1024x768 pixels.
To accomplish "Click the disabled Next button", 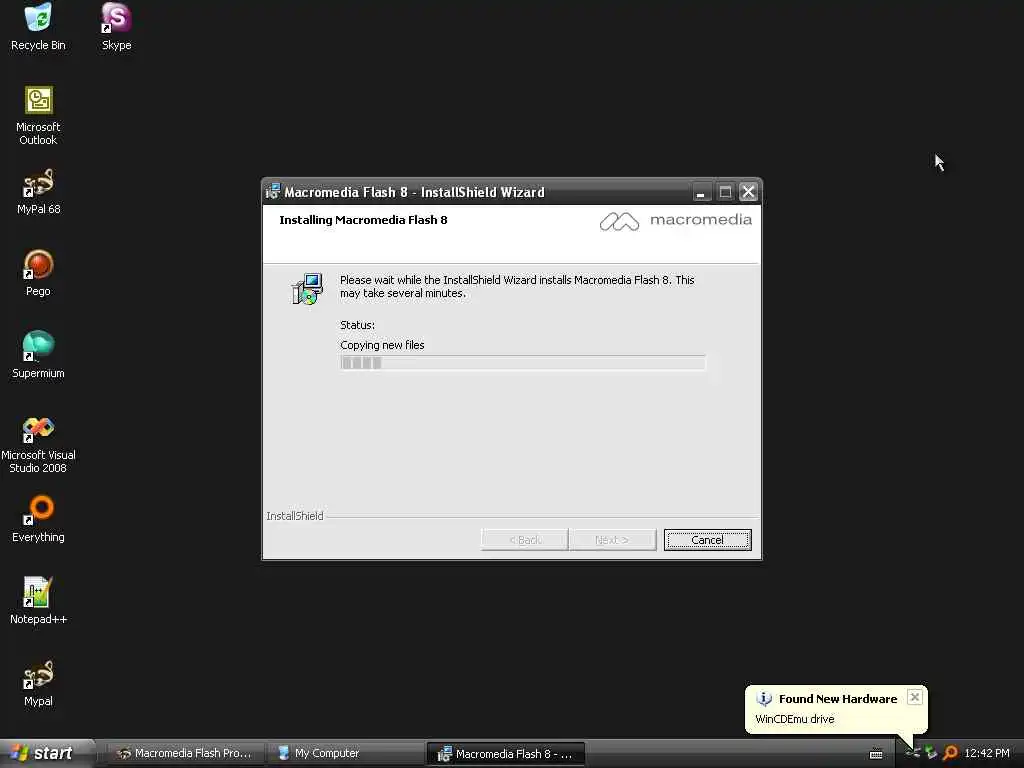I will tap(612, 540).
